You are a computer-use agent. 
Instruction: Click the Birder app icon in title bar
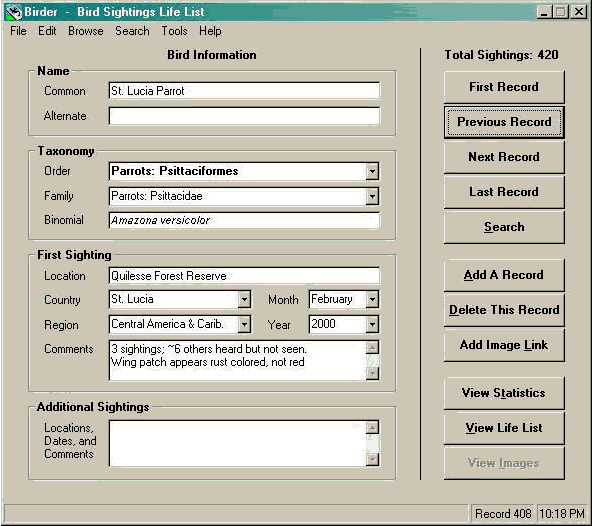[14, 12]
